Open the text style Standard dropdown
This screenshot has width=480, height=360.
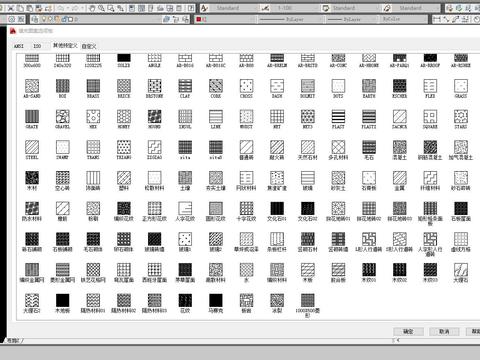pyautogui.click(x=233, y=8)
